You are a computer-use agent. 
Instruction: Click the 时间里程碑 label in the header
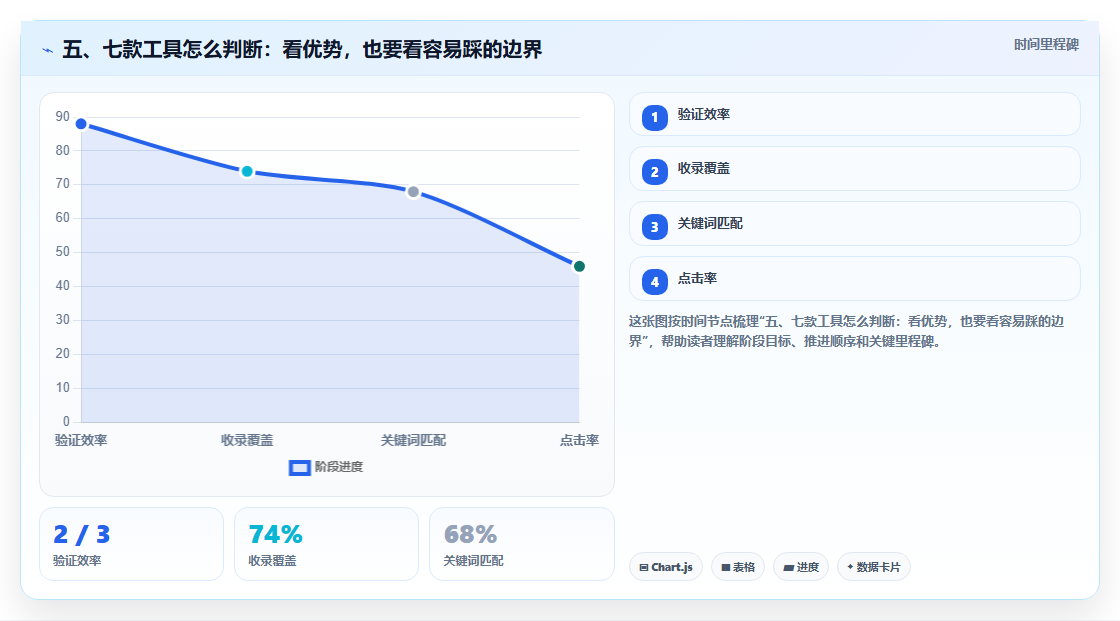pyautogui.click(x=1046, y=44)
